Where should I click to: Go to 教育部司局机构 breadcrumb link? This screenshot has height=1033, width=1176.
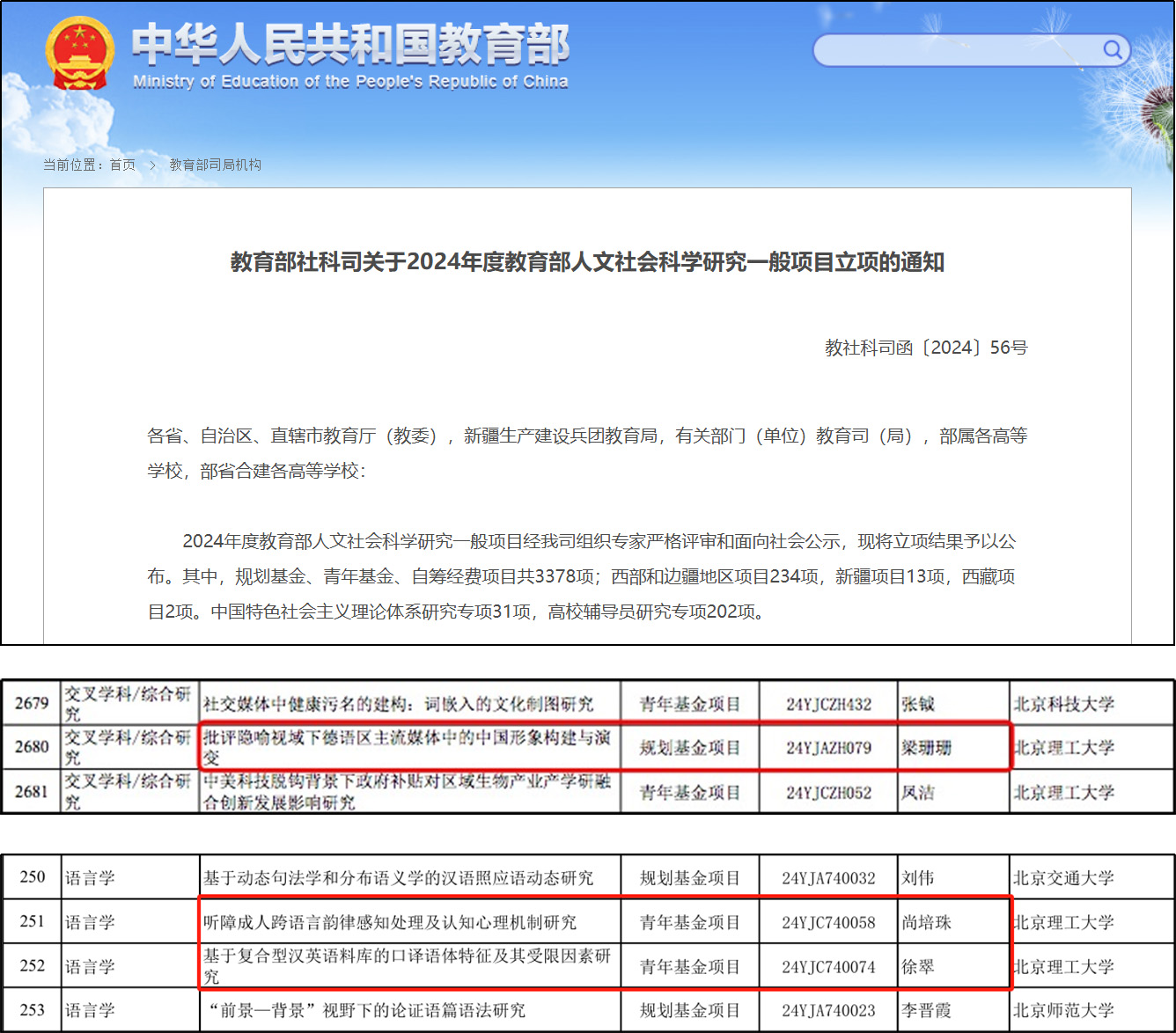coord(215,165)
